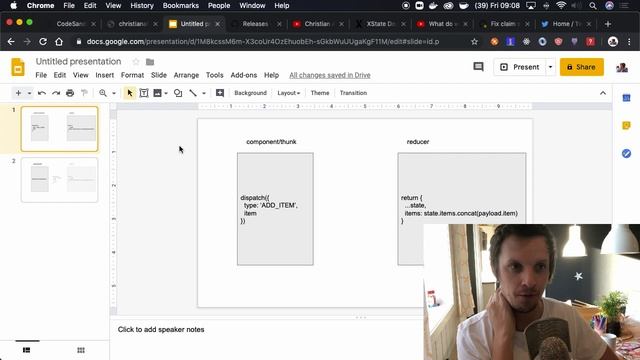Image resolution: width=640 pixels, height=360 pixels.
Task: Switch to grid view
Action: (81, 350)
